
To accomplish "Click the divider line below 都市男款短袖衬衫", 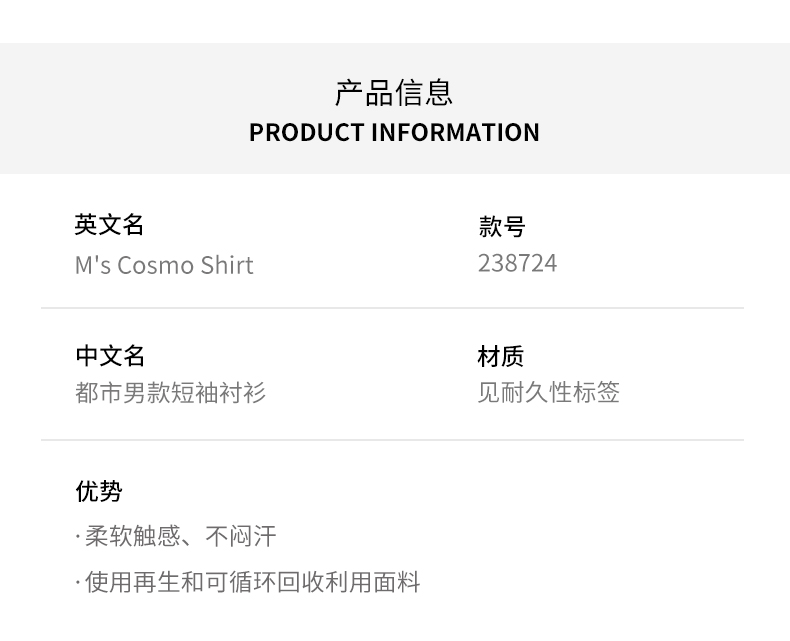I will (x=392, y=440).
